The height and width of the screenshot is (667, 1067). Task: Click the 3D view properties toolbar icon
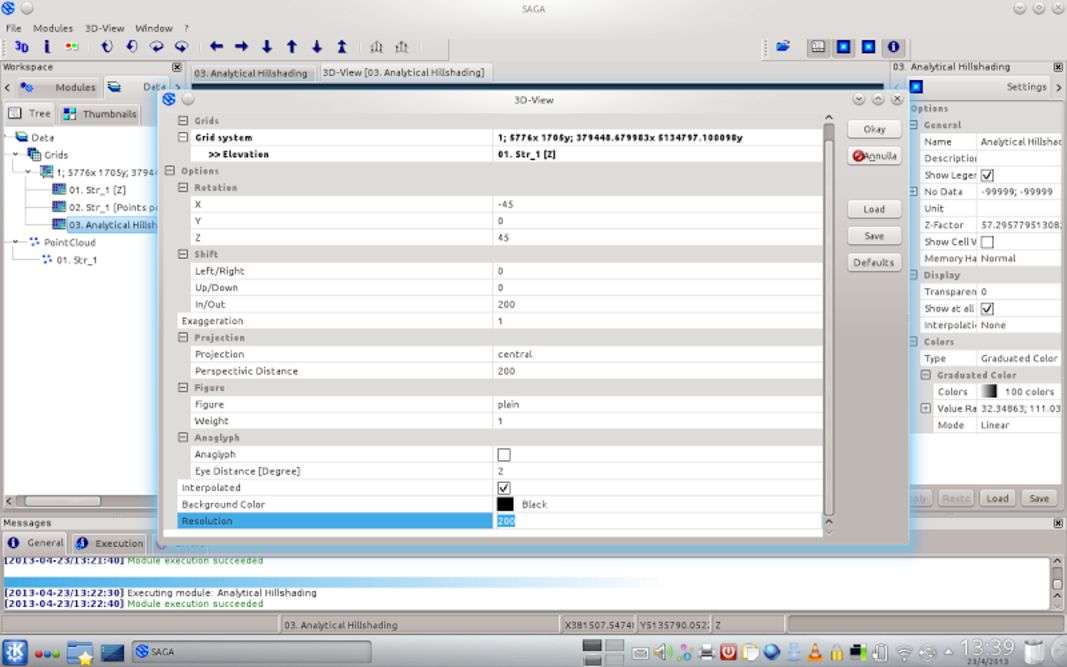coord(22,47)
